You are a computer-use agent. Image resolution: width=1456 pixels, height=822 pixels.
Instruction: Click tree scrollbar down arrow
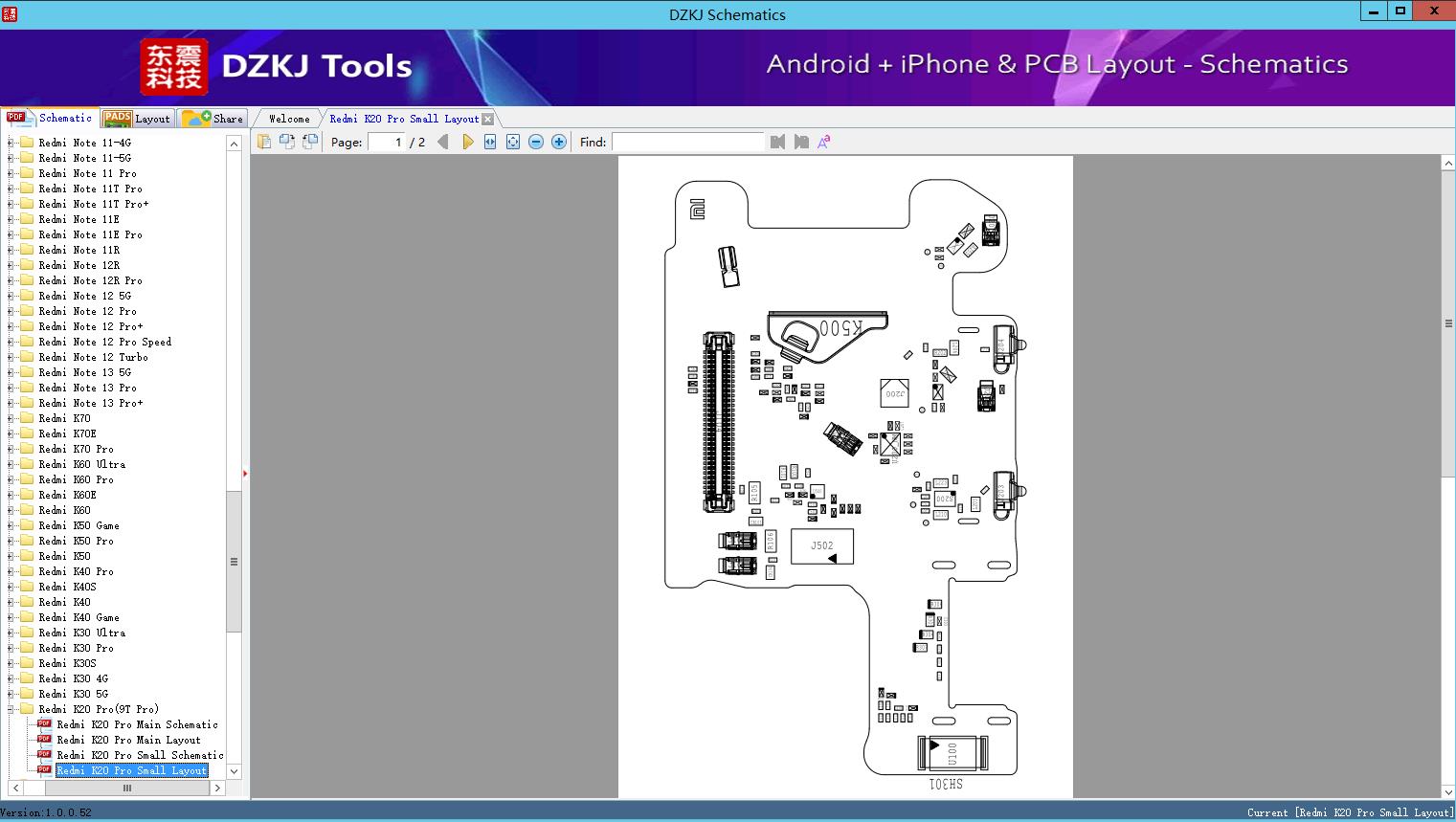(x=234, y=771)
